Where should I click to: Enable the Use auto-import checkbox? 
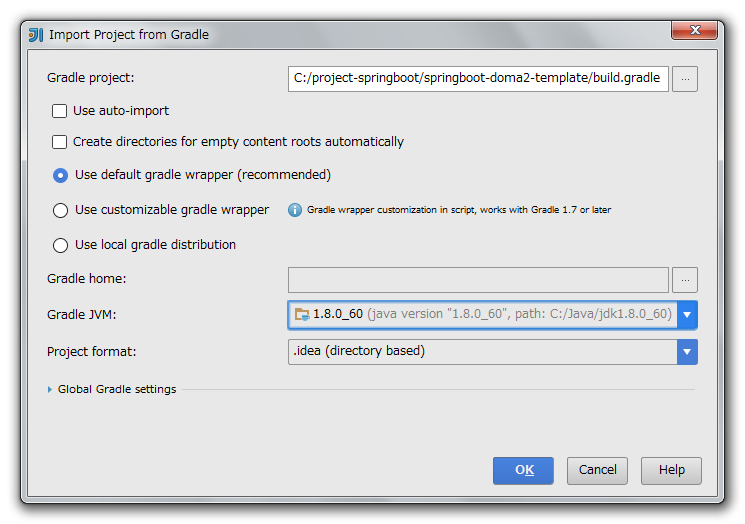click(59, 111)
